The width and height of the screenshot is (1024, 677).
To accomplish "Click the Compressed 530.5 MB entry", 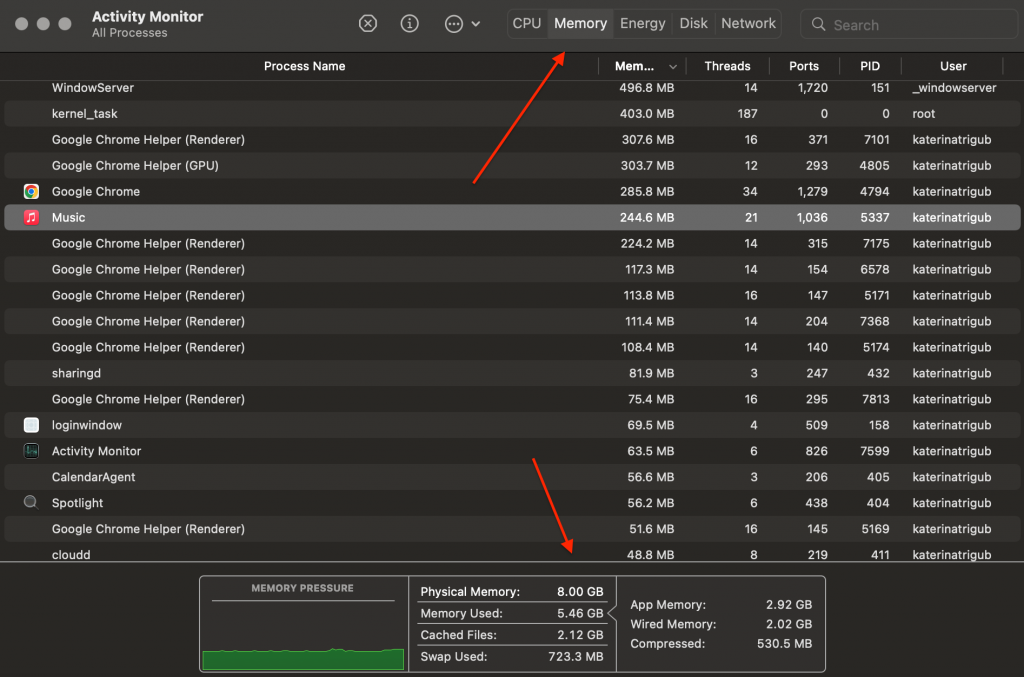I will [x=721, y=644].
